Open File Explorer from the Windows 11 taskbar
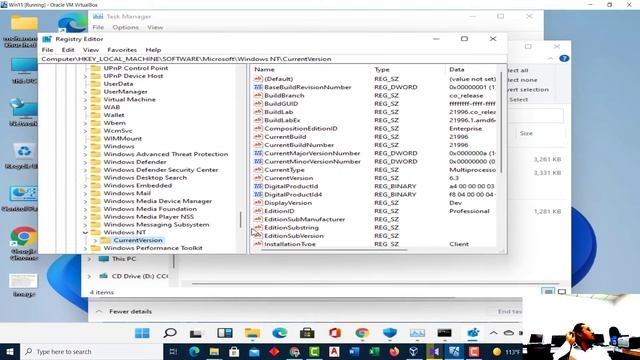 (x=252, y=333)
